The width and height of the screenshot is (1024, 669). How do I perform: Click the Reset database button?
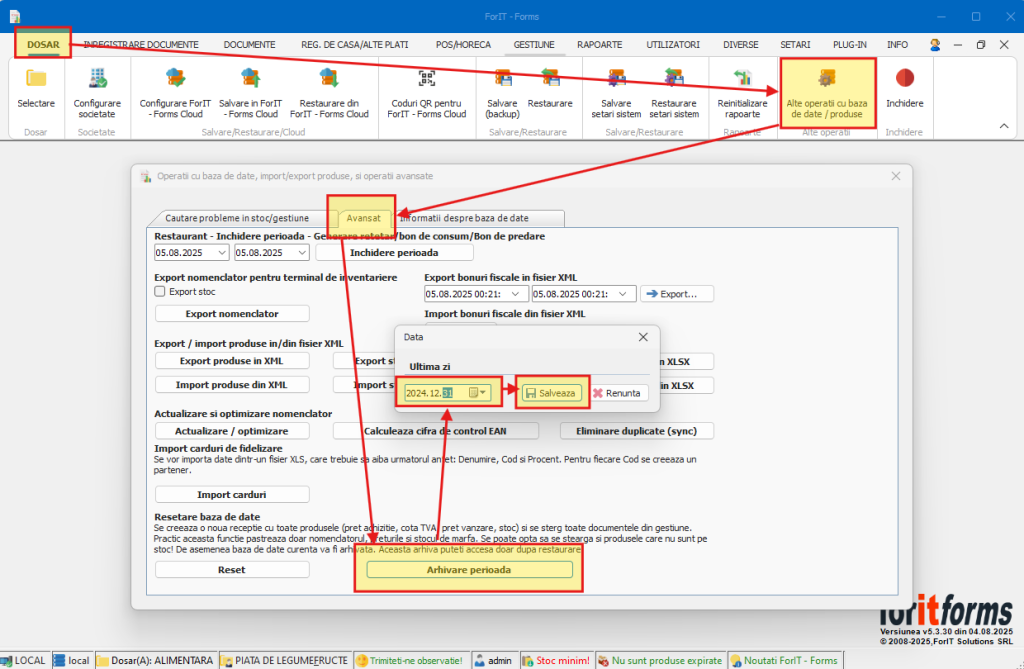click(x=232, y=570)
